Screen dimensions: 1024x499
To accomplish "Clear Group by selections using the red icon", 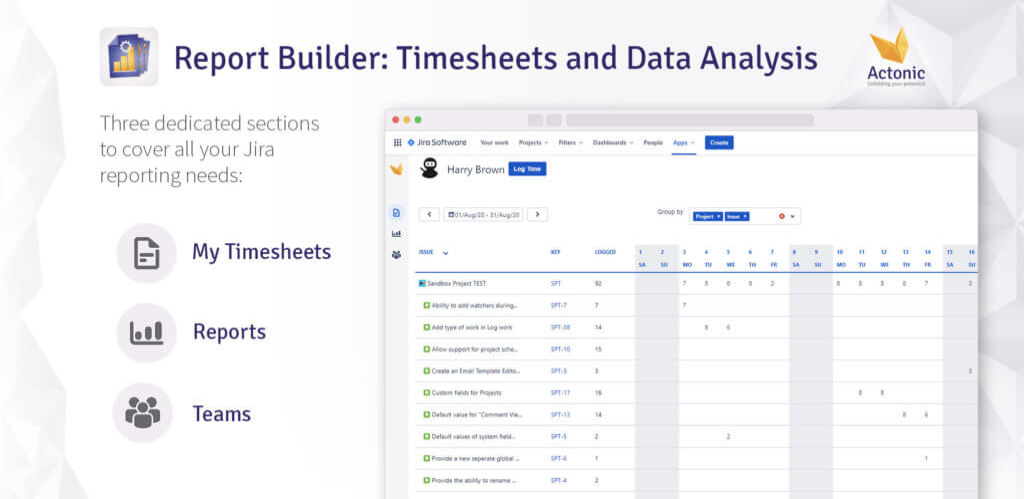I will click(782, 216).
